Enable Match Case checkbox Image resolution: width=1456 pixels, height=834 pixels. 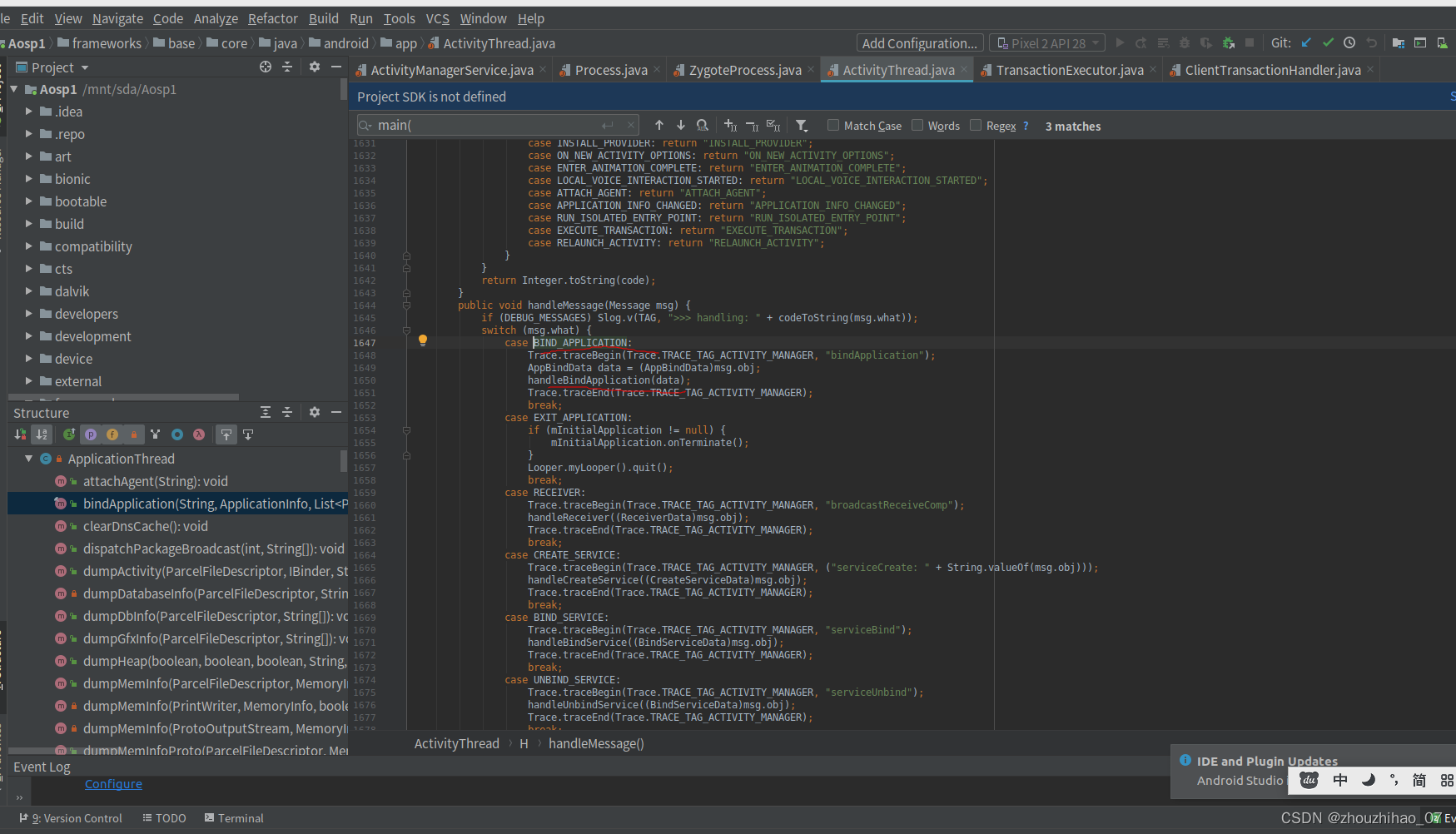pos(833,125)
